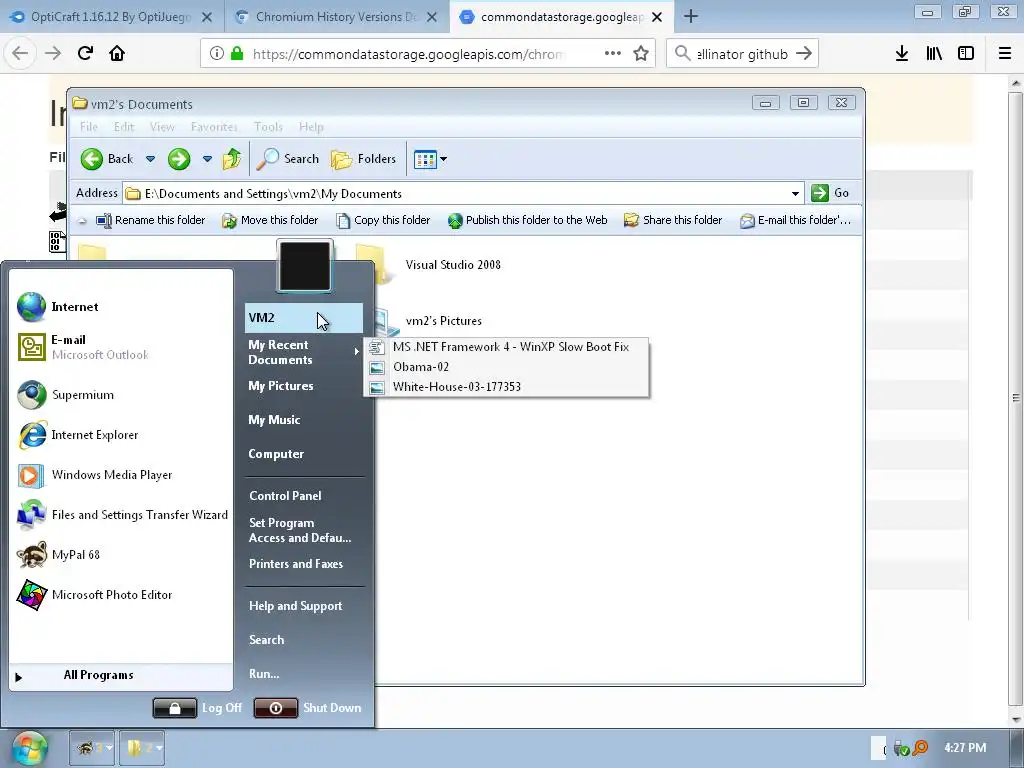
Task: Click Move this folder task
Action: [x=270, y=220]
